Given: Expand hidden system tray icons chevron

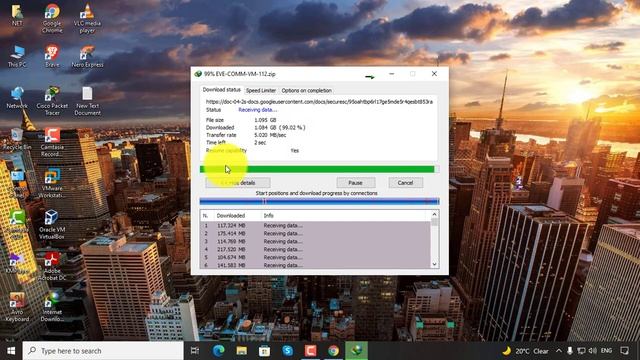Looking at the screenshot, I should pos(559,351).
